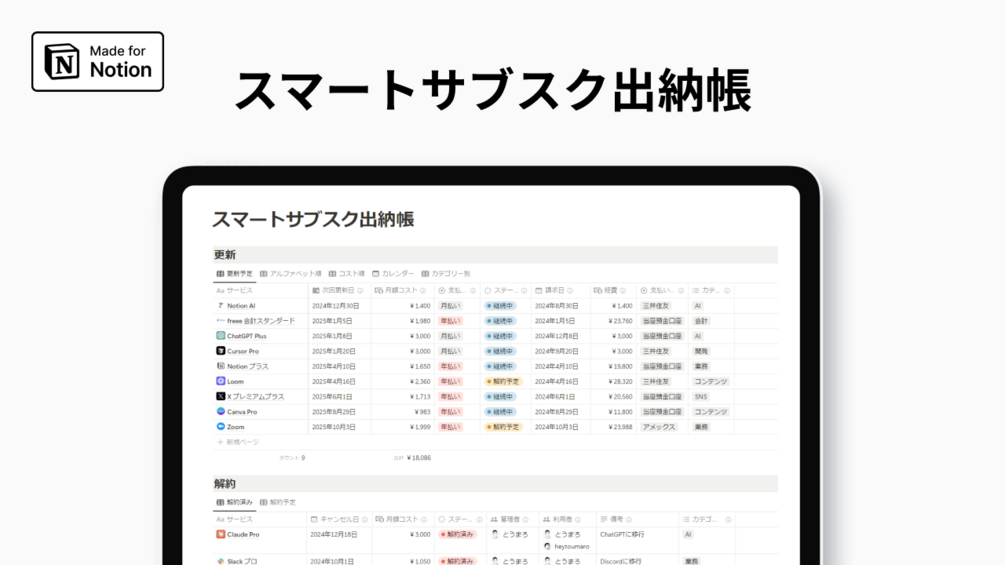Screen dimensions: 1005x565
Task: Click the page title スマートサブスク出納帳
Action: (x=313, y=219)
